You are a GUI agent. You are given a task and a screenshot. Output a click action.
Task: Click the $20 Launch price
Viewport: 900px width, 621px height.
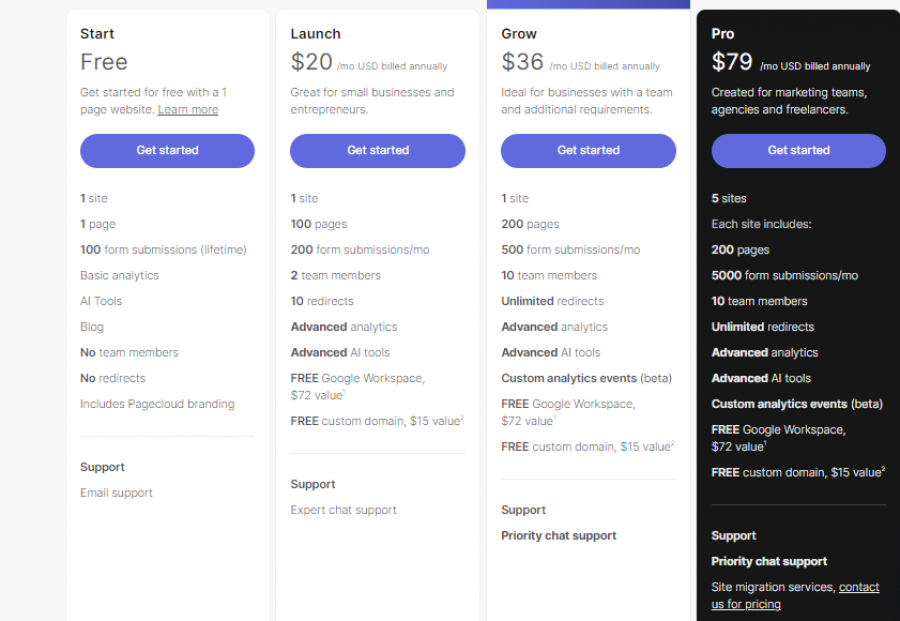pos(311,62)
